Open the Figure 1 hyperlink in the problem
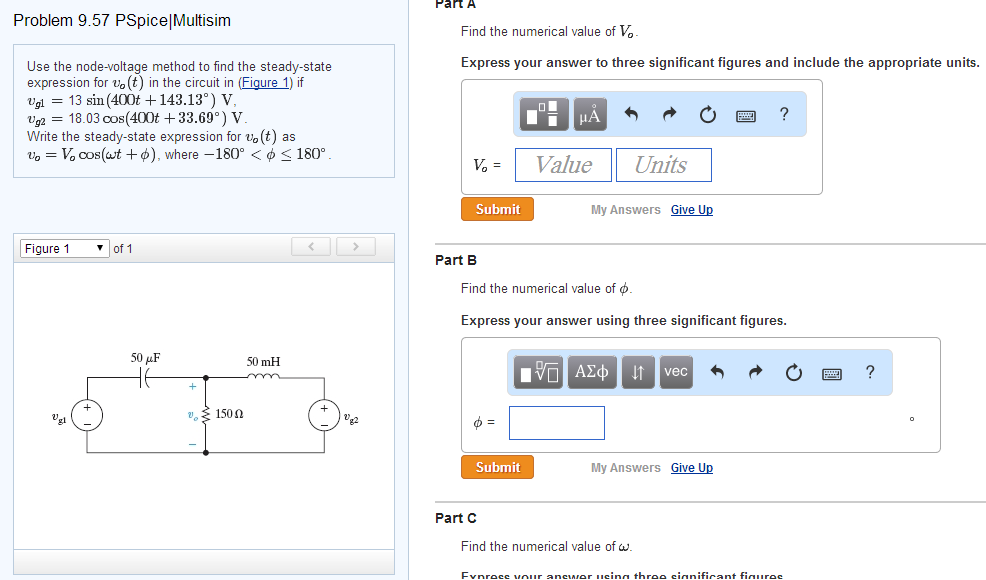 tap(266, 82)
